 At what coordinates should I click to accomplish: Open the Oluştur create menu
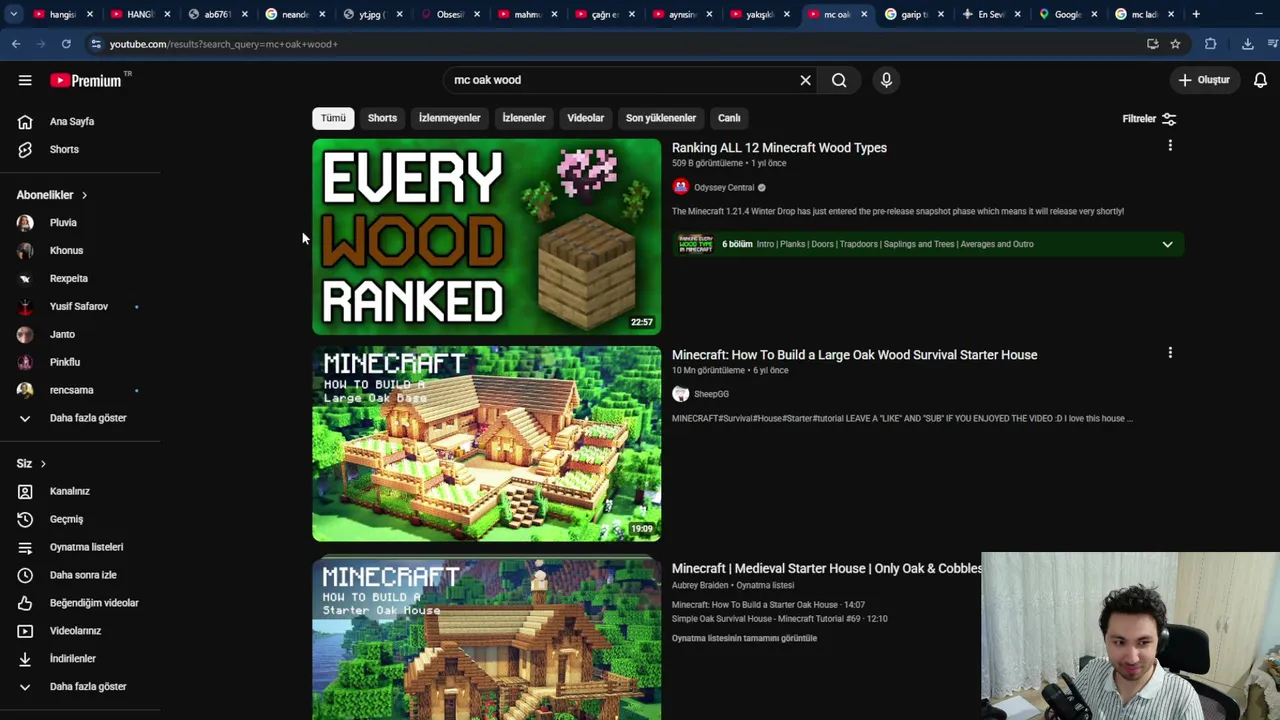click(1203, 80)
